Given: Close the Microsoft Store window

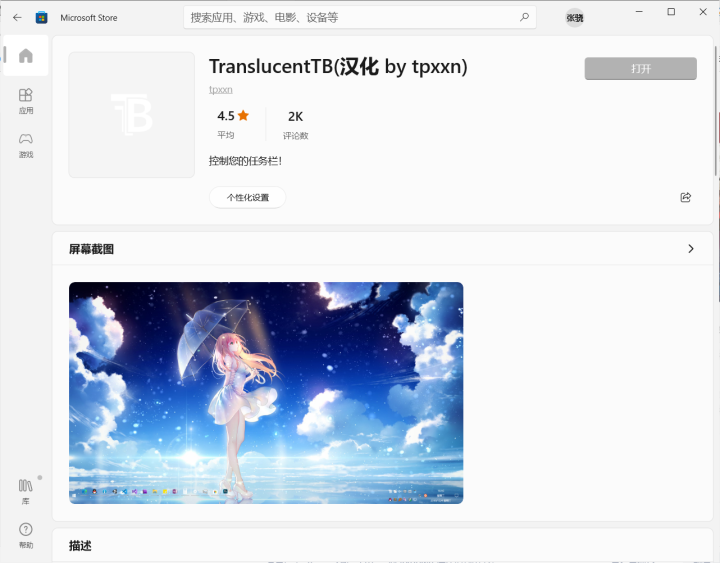Looking at the screenshot, I should click(703, 11).
